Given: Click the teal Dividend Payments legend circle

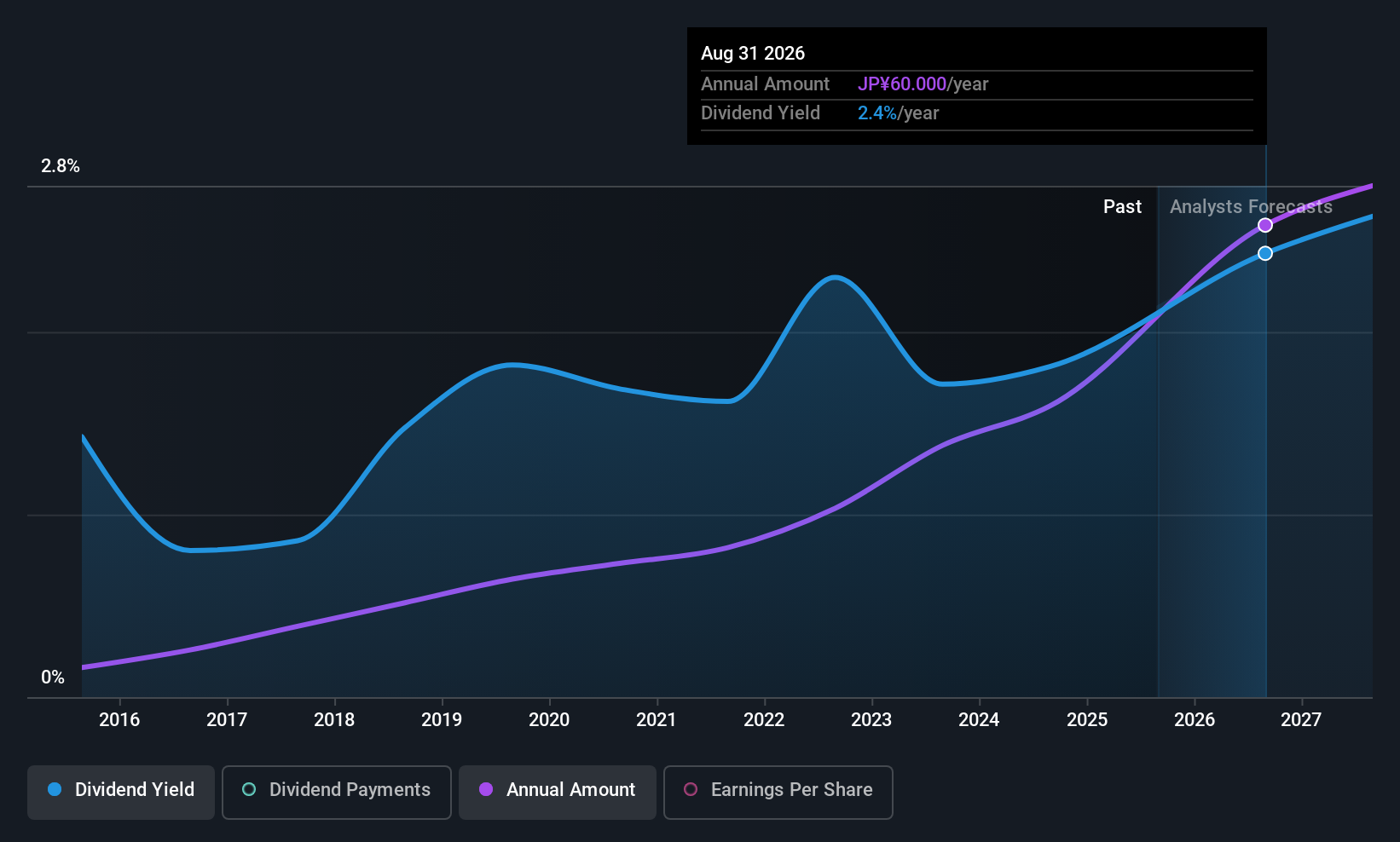Looking at the screenshot, I should coord(249,790).
